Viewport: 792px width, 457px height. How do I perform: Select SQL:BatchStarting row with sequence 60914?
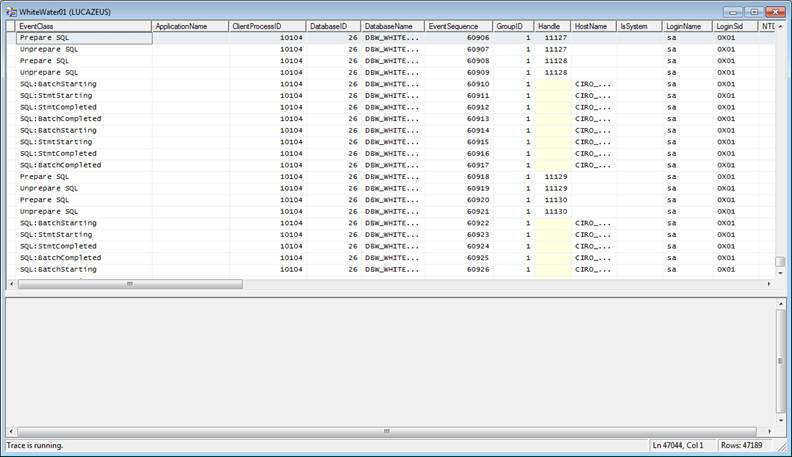(x=390, y=131)
